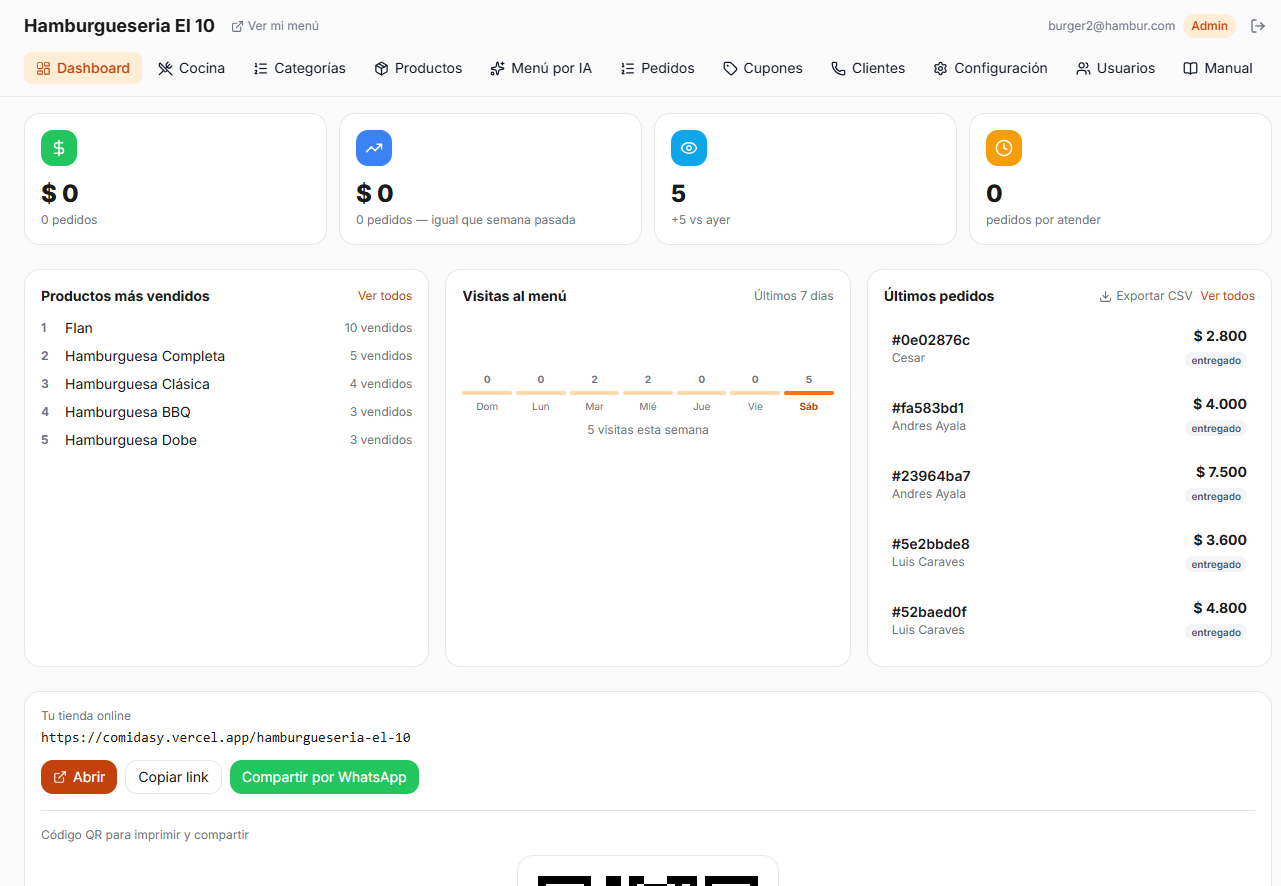Open the Dashboard tab
This screenshot has width=1281, height=886.
83,68
